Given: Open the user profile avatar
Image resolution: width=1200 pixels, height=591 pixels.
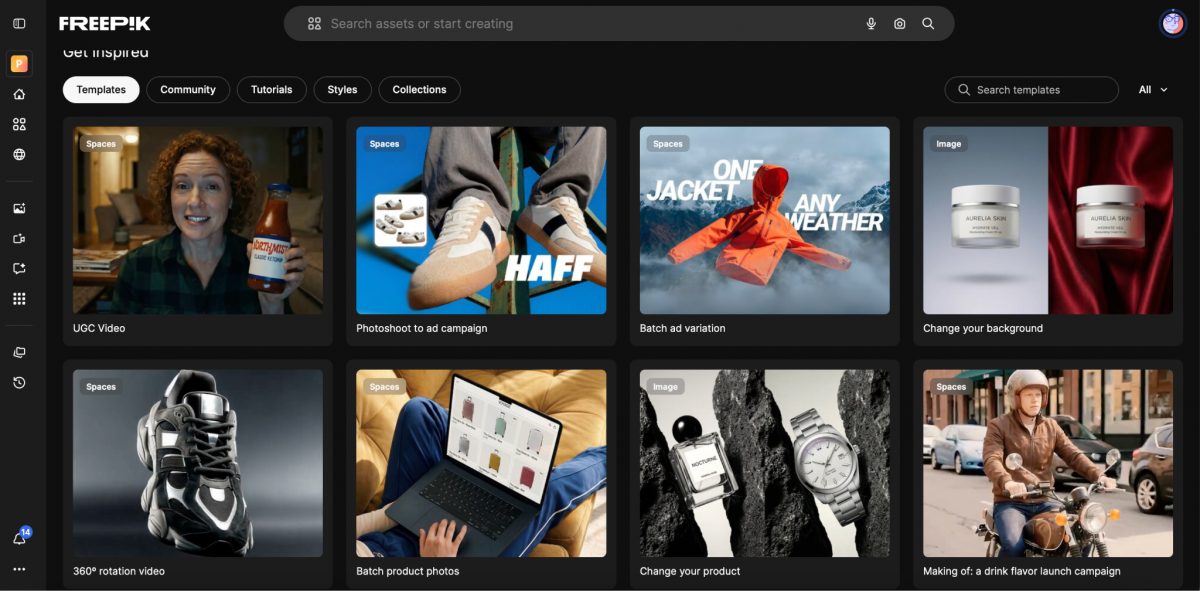Looking at the screenshot, I should [1172, 24].
